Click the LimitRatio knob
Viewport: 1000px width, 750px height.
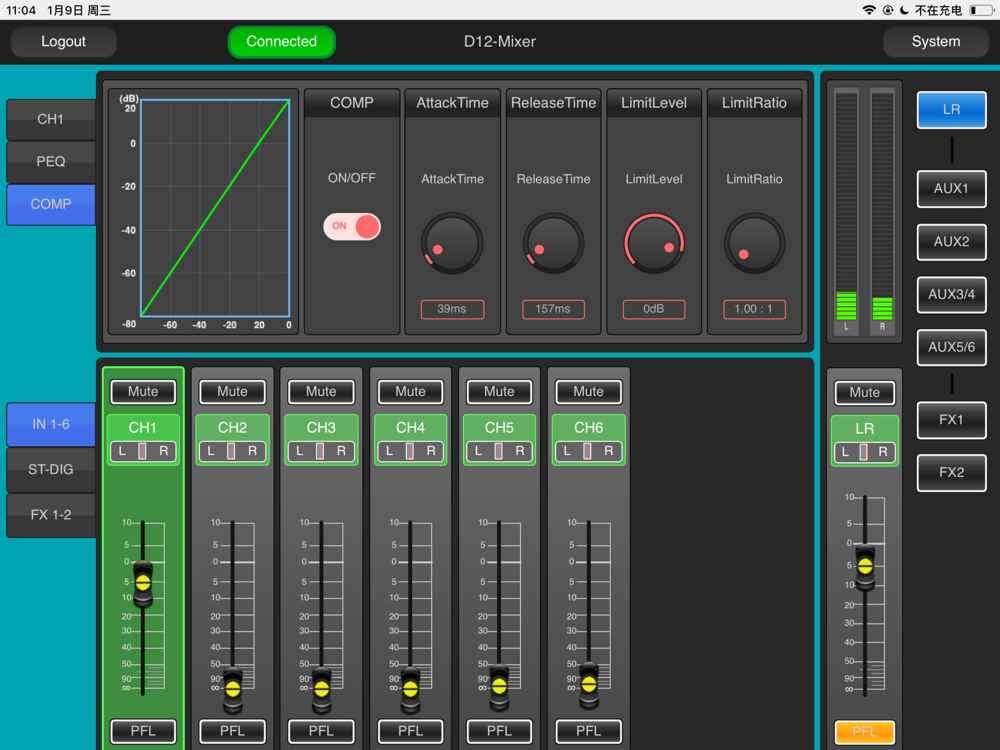click(x=754, y=243)
